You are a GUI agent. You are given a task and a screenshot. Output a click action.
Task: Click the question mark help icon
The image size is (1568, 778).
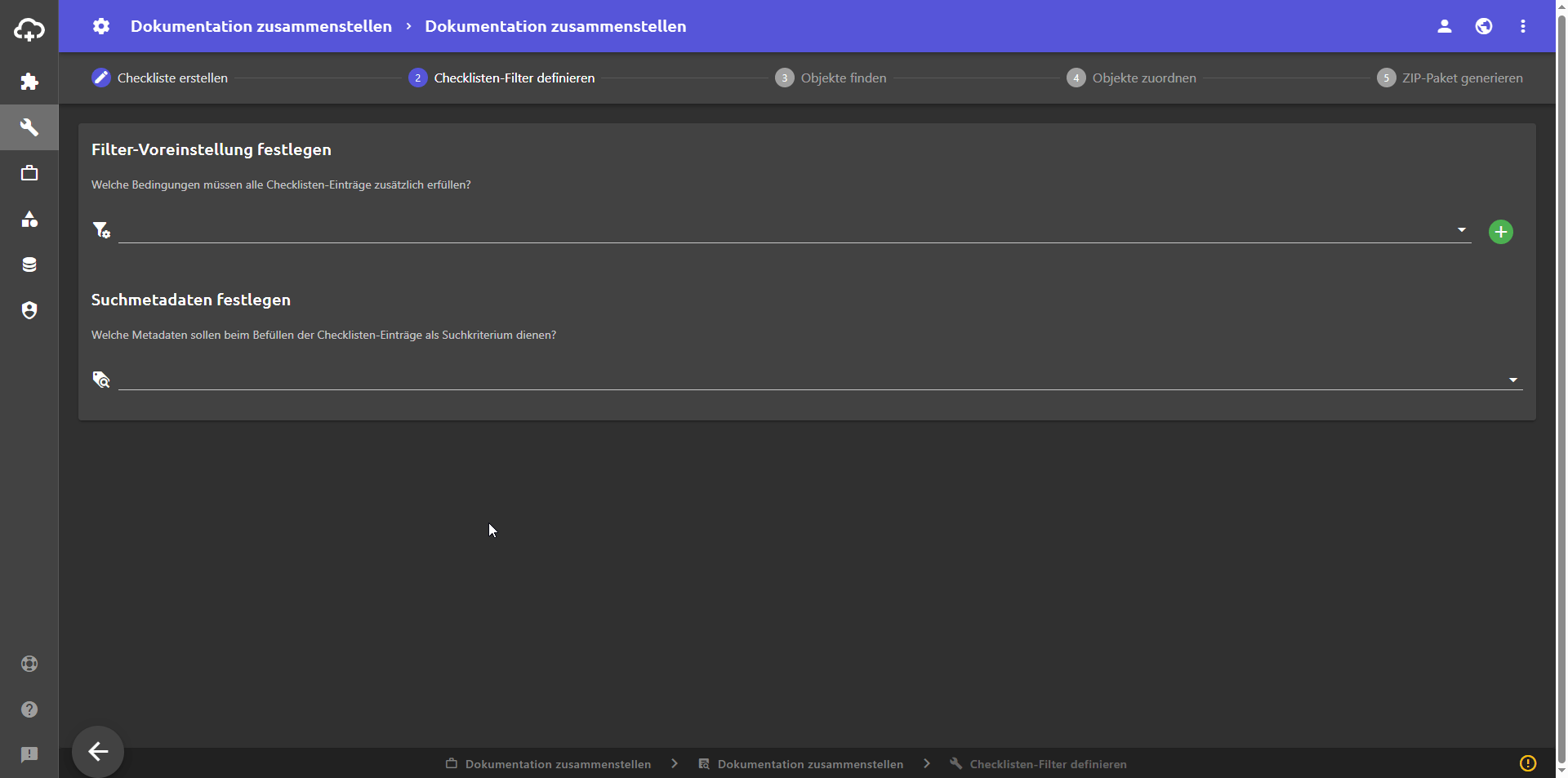click(x=29, y=709)
